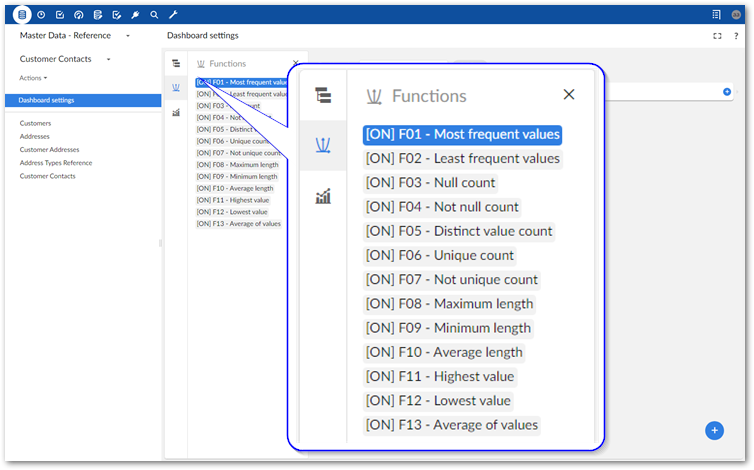Viewport: 754px width, 470px height.
Task: Select the bar chart icon in enlarged callout
Action: [323, 197]
